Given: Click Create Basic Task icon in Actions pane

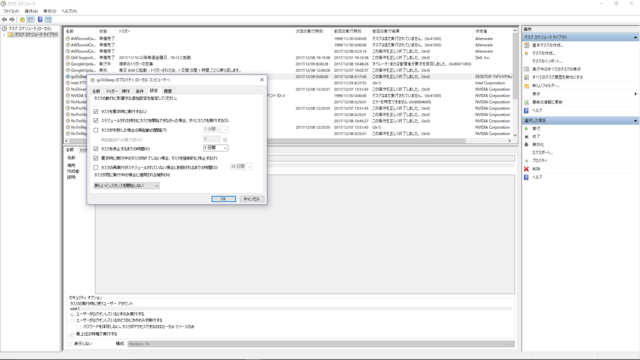Looking at the screenshot, I should coord(527,45).
